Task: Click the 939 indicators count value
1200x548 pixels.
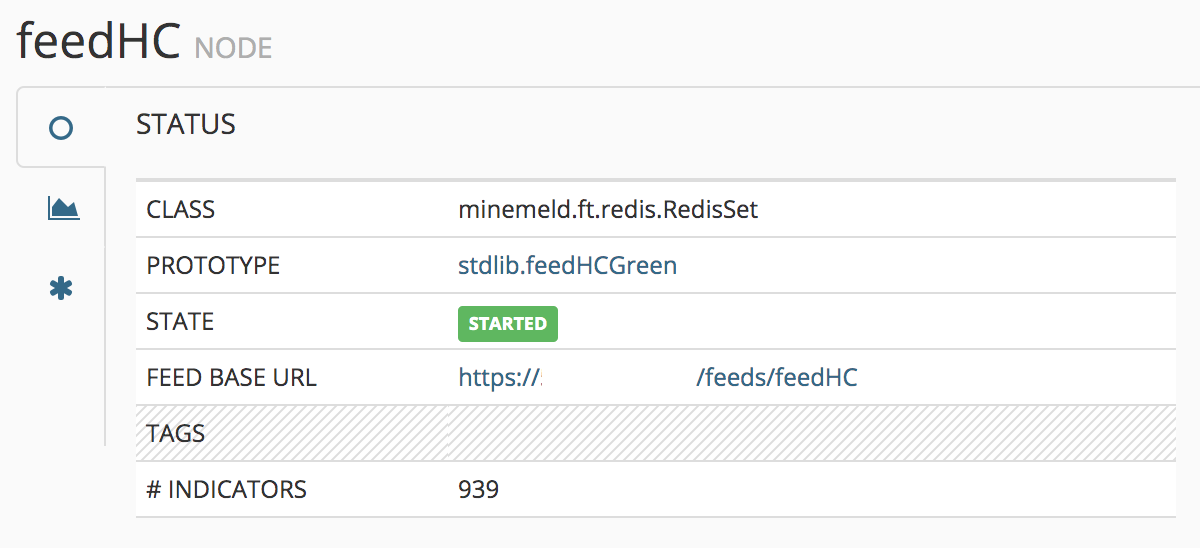Action: pyautogui.click(x=478, y=490)
